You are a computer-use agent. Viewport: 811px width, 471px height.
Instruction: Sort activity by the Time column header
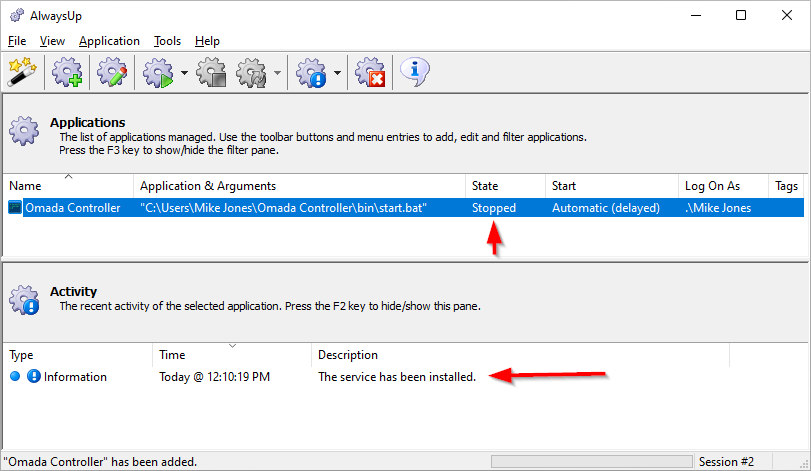[x=232, y=355]
